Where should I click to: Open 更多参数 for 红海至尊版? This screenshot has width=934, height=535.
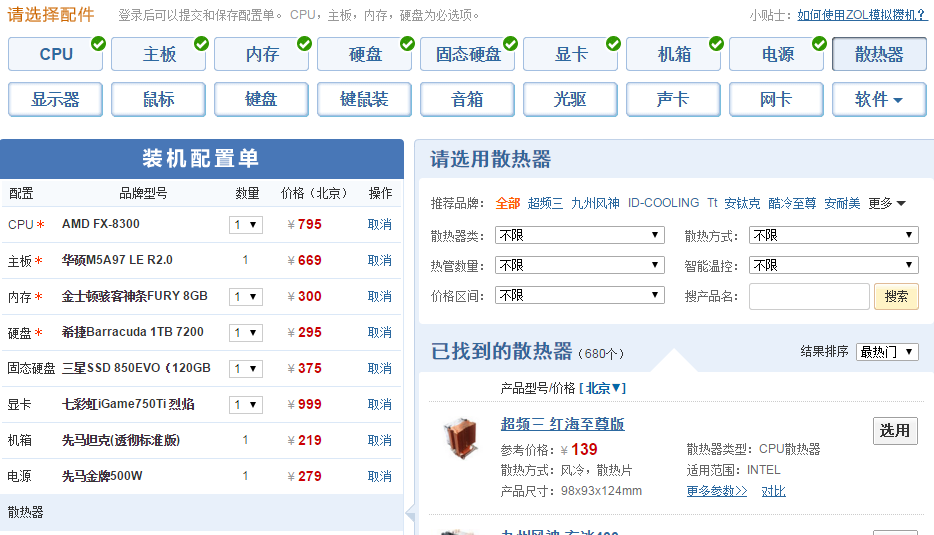coord(717,491)
